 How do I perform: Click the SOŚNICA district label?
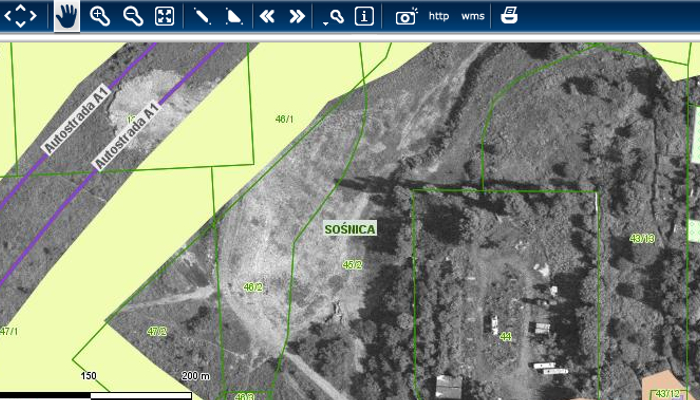[x=350, y=229]
